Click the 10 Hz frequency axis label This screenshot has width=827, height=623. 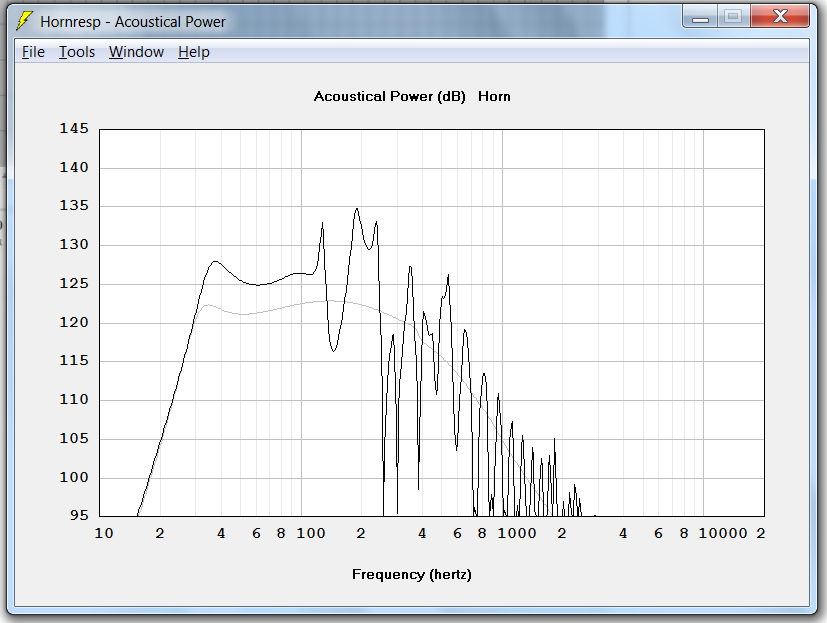[x=104, y=533]
